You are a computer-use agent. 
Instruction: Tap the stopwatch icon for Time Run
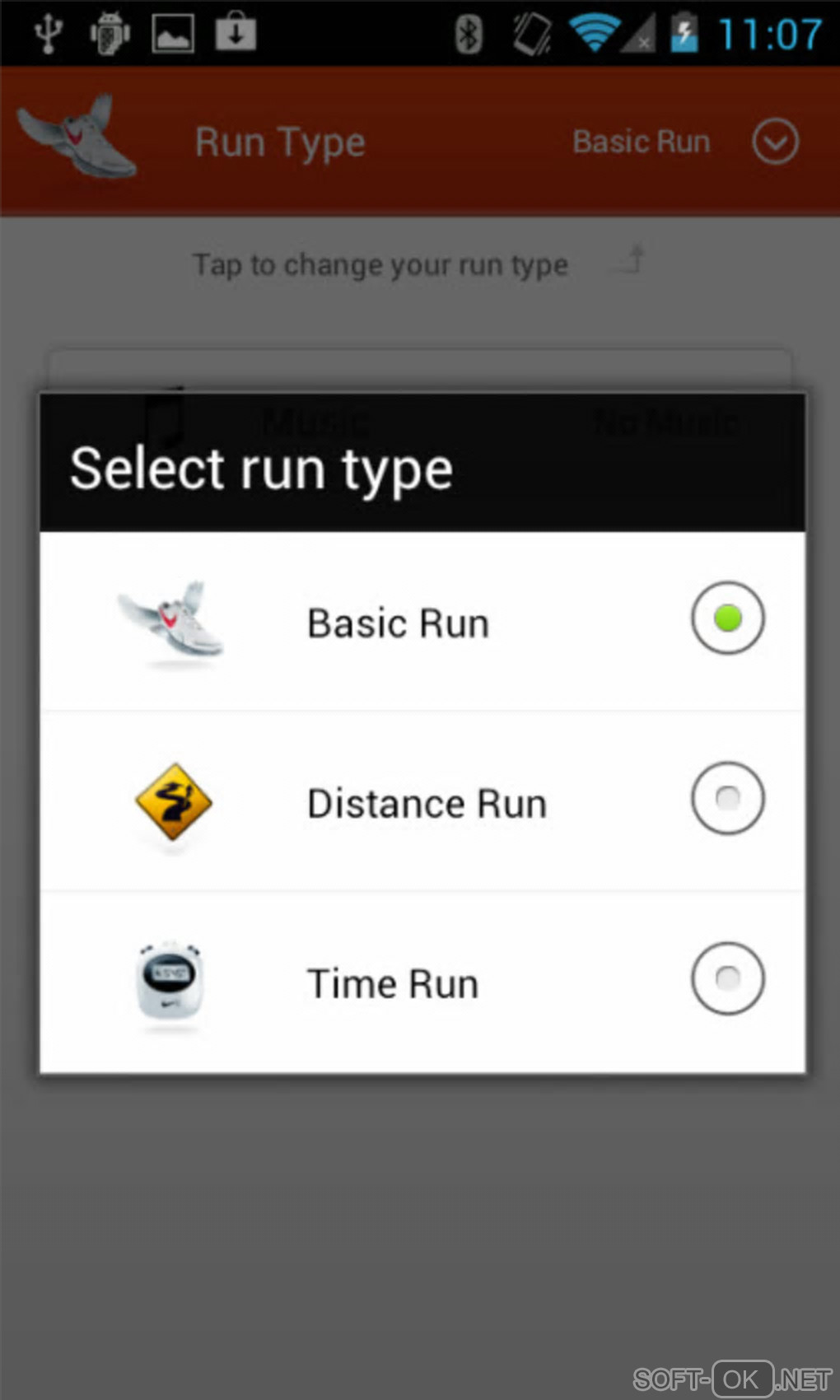(x=170, y=981)
